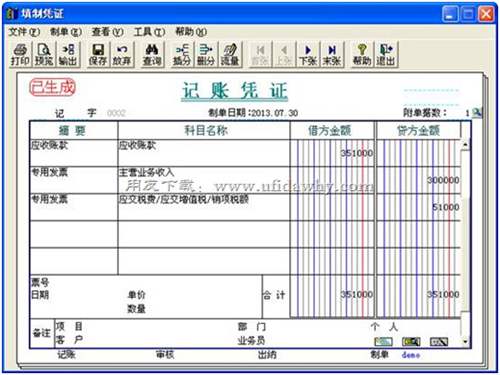This screenshot has width=500, height=375.
Task: Open Query (查询) binoculars icon
Action: coord(152,55)
